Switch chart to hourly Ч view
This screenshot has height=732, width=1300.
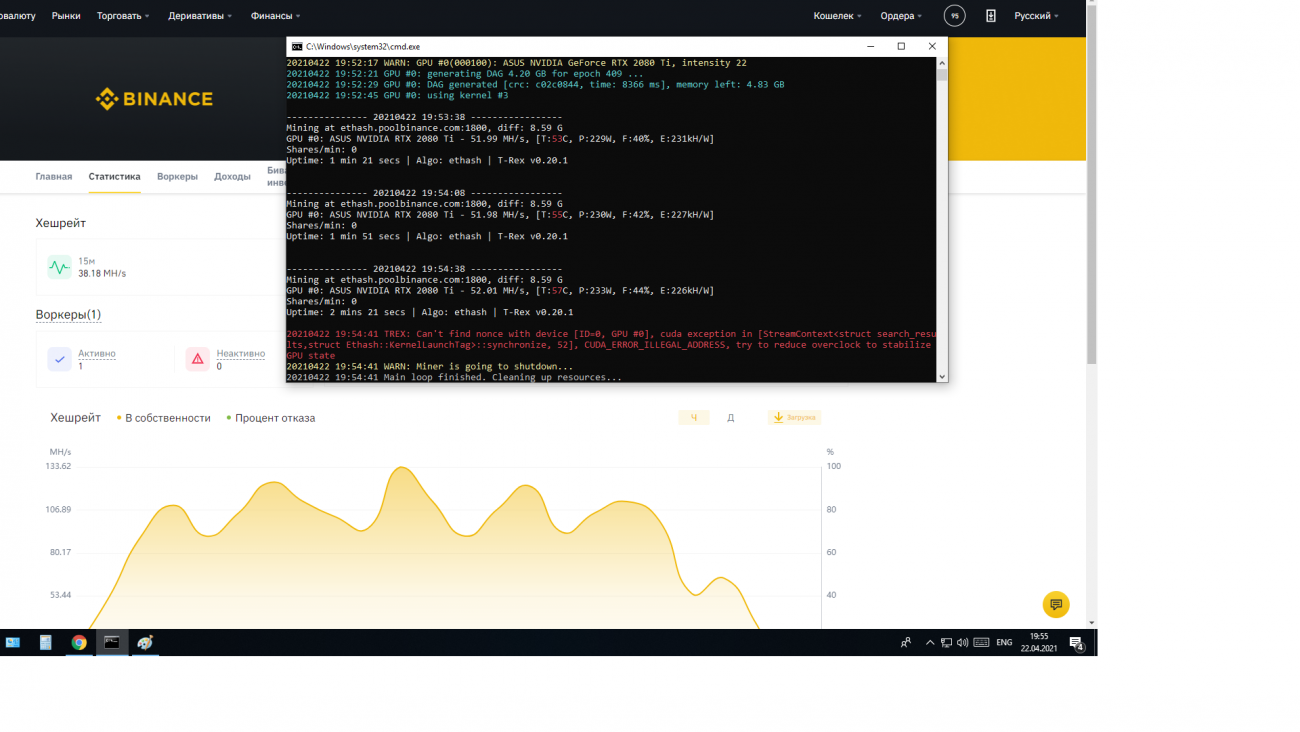pyautogui.click(x=693, y=417)
